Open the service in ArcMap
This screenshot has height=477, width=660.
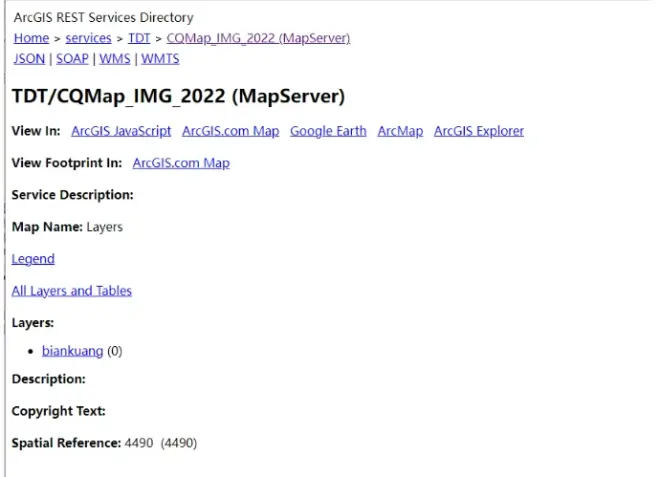point(400,131)
